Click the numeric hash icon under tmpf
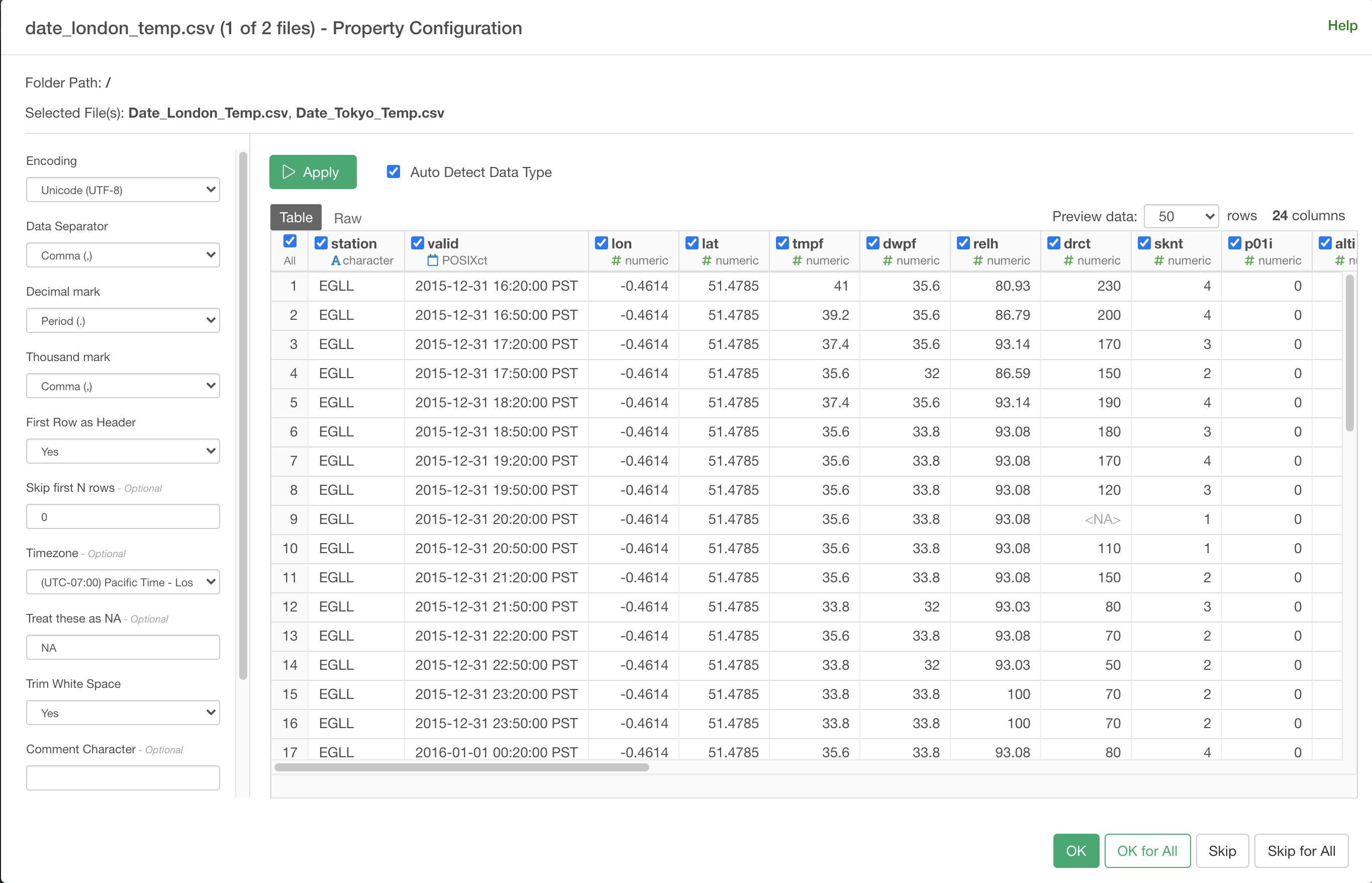 pyautogui.click(x=797, y=260)
